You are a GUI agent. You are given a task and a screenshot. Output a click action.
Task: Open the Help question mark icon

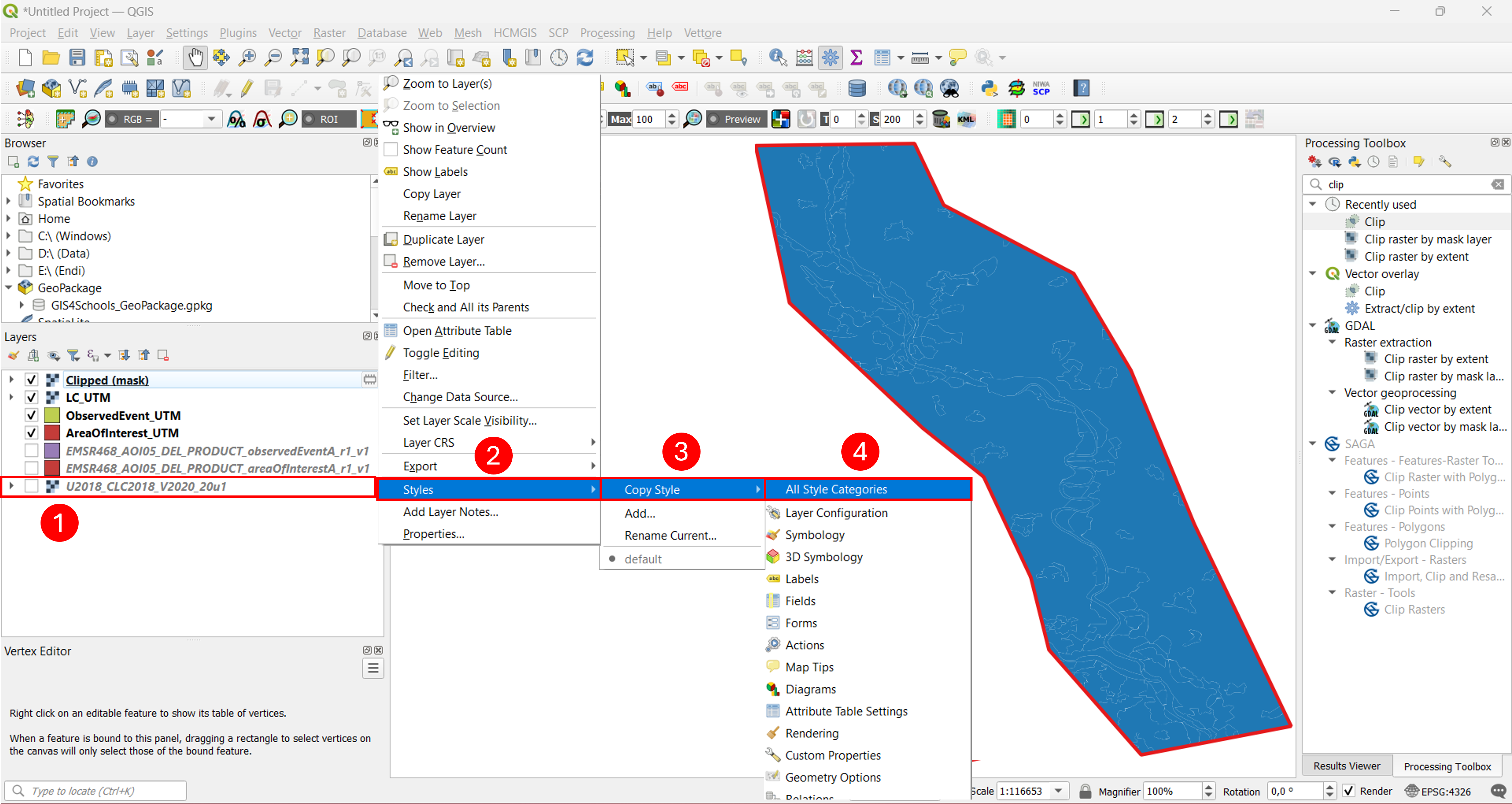coord(1081,89)
